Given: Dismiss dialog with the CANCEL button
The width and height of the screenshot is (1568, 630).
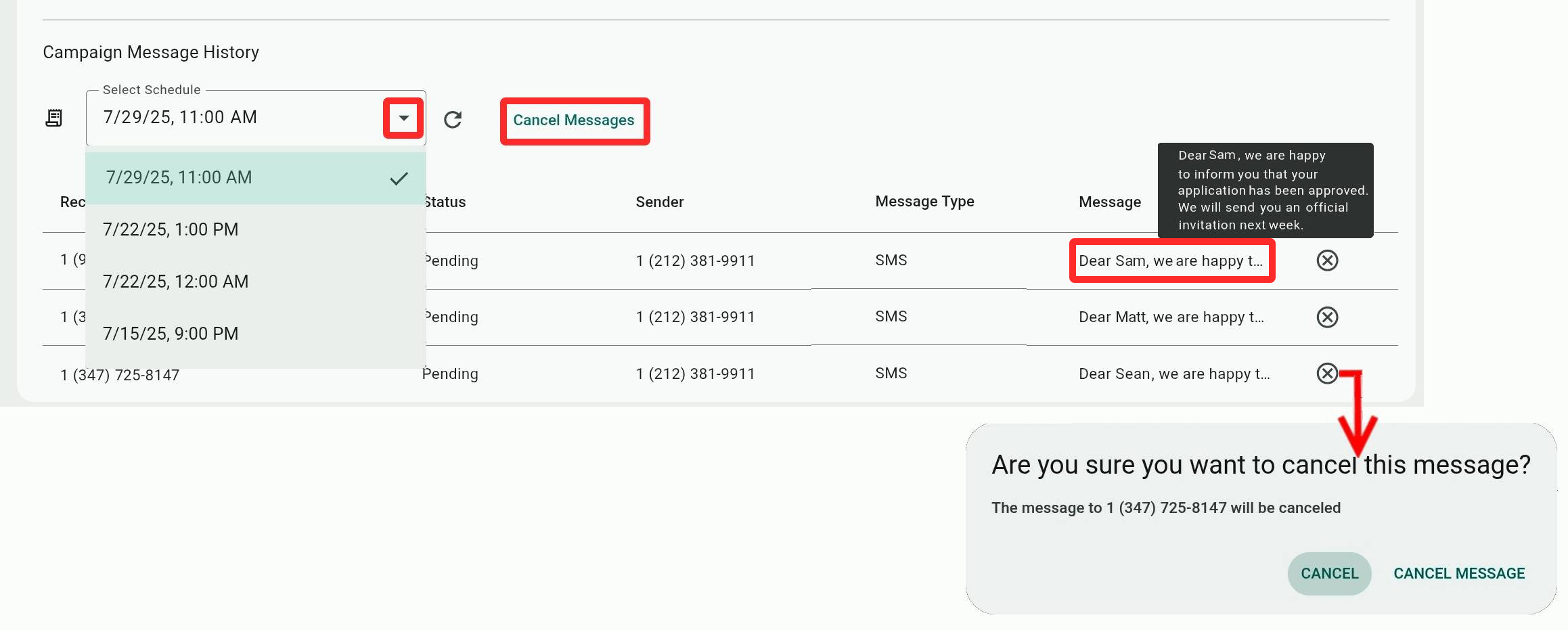Looking at the screenshot, I should (1329, 573).
